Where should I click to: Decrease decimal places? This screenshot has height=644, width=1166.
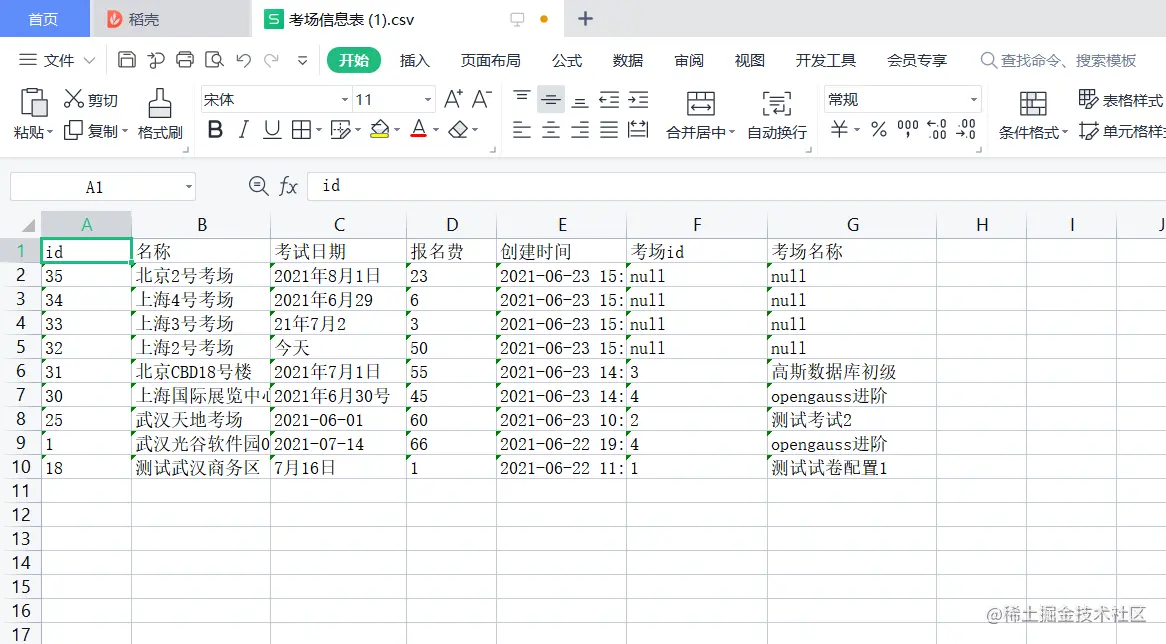pos(966,129)
